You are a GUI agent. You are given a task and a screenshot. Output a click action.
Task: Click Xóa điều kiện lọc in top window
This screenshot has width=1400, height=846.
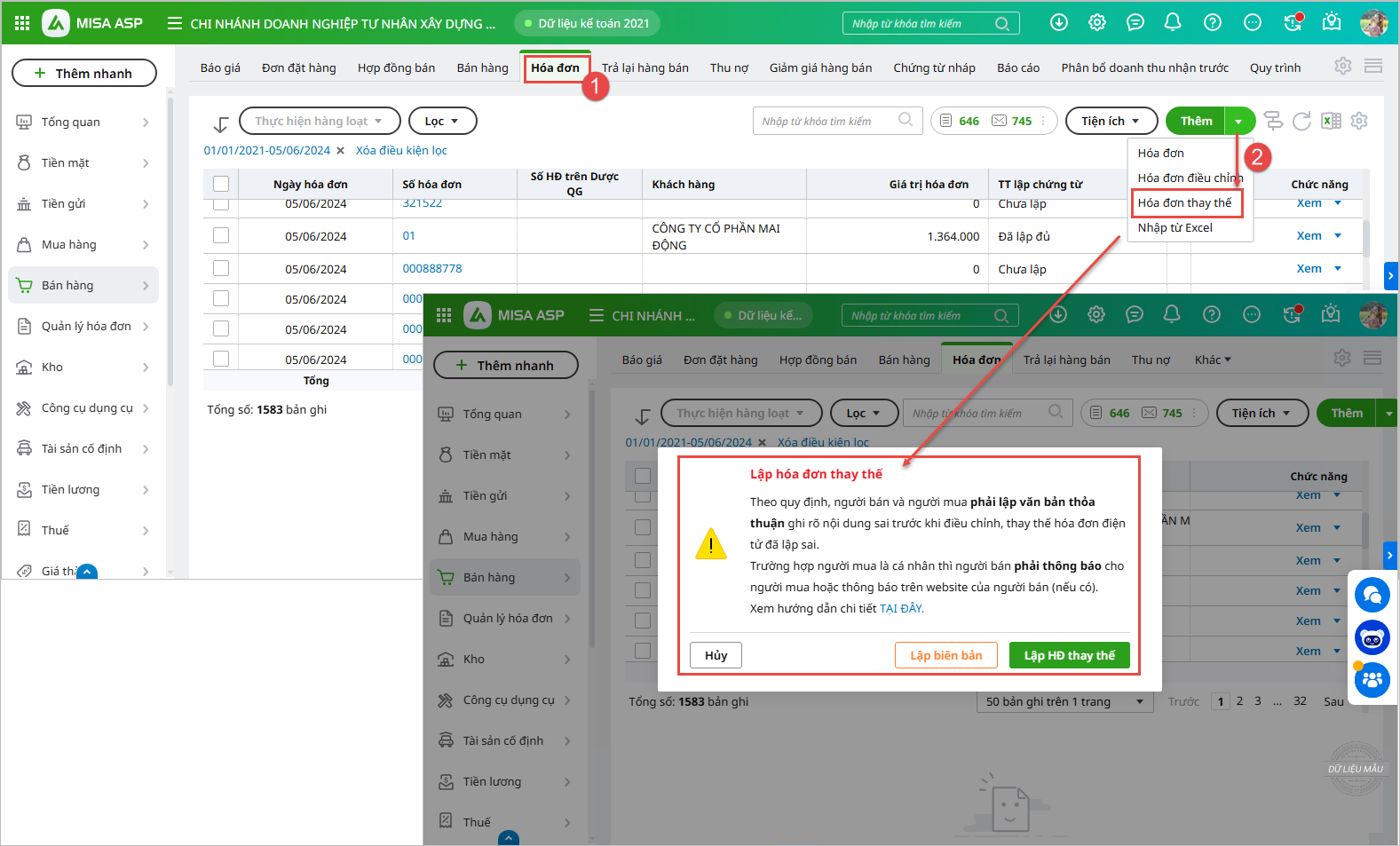click(x=401, y=150)
